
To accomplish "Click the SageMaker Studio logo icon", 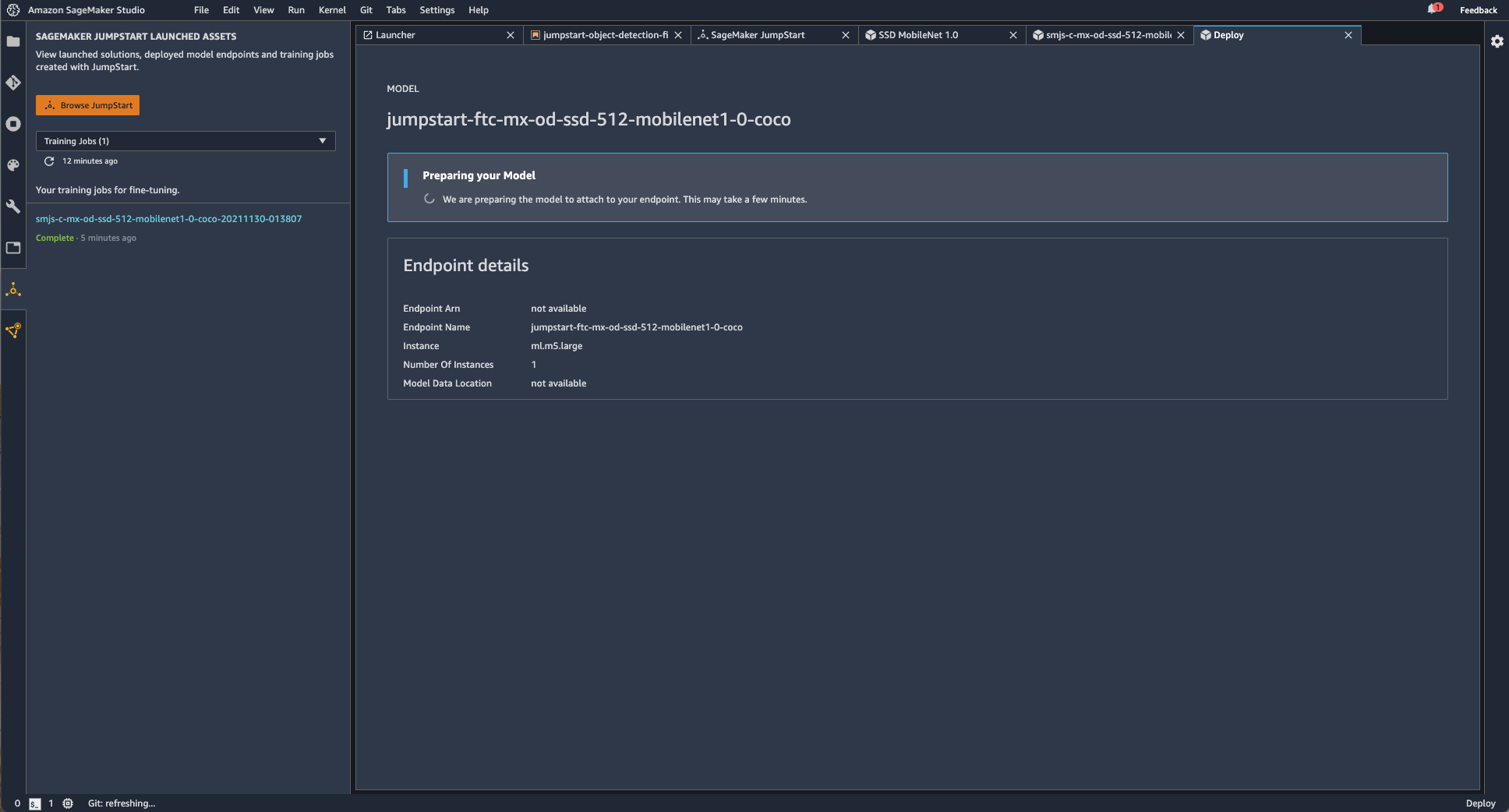I will [x=13, y=10].
